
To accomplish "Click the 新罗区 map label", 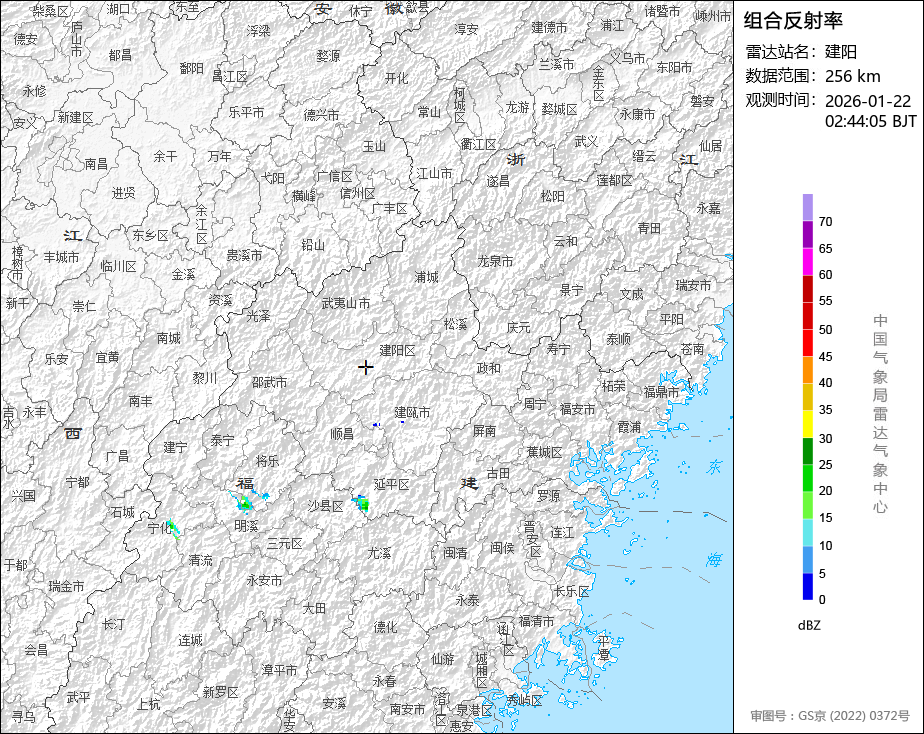I will 220,692.
